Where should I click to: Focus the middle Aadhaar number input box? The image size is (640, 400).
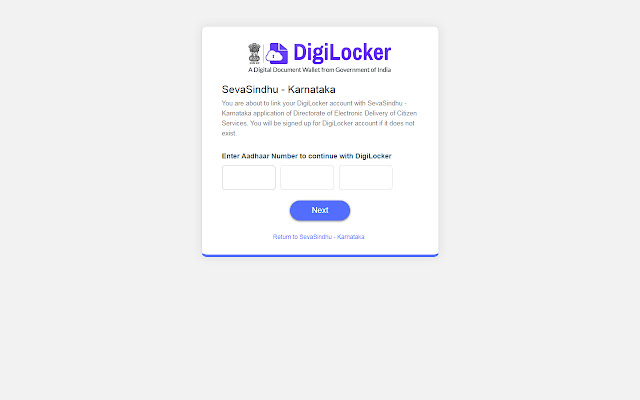(307, 178)
